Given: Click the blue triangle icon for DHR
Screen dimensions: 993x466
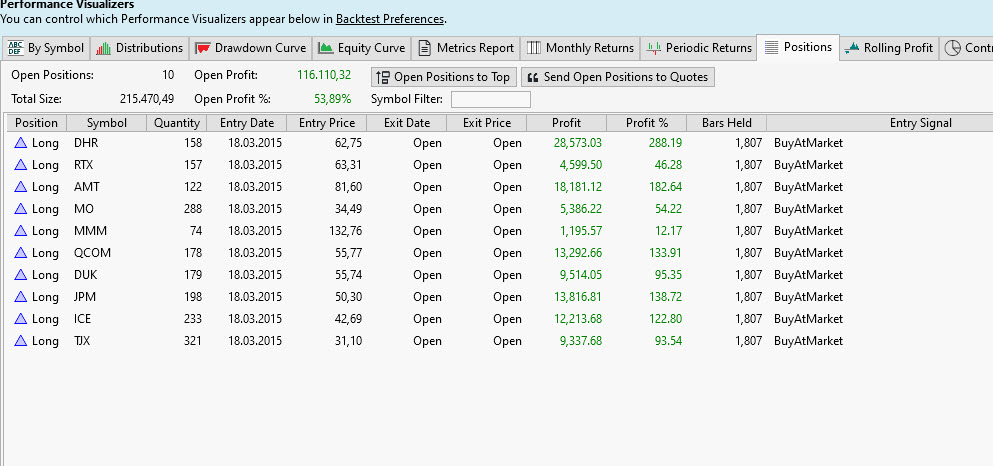Looking at the screenshot, I should point(20,143).
